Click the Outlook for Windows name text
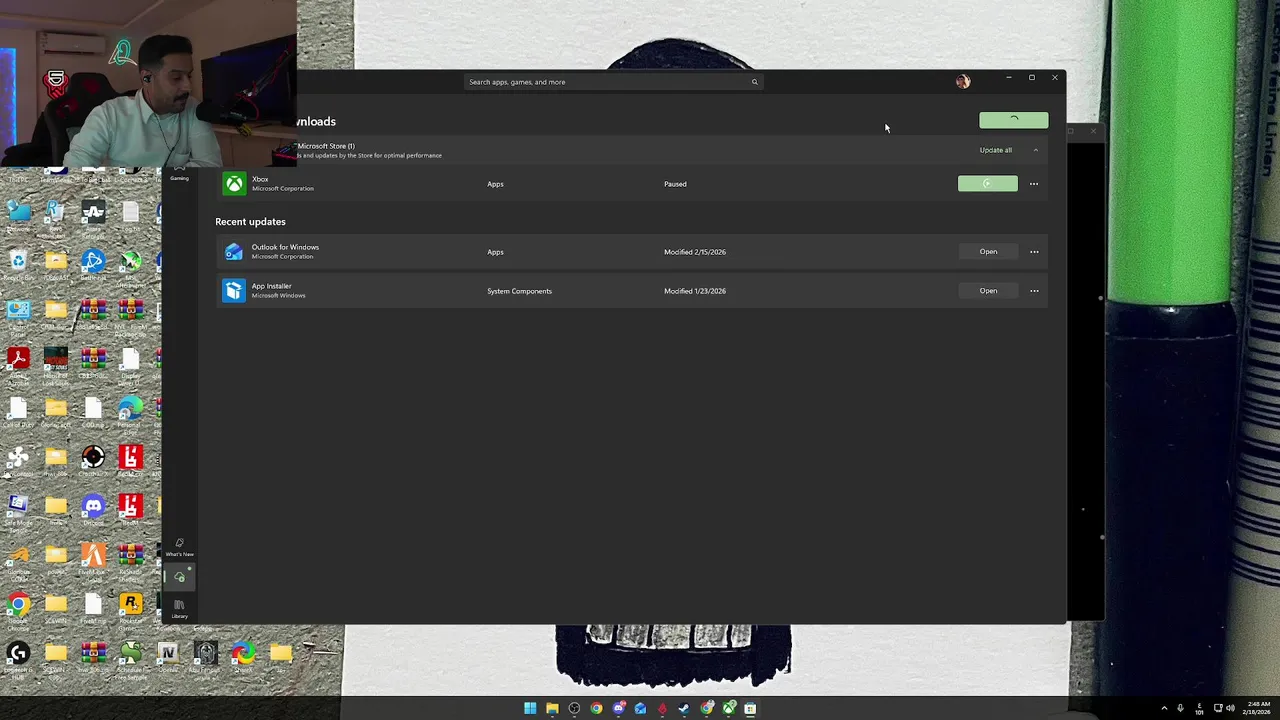1280x720 pixels. [x=285, y=247]
